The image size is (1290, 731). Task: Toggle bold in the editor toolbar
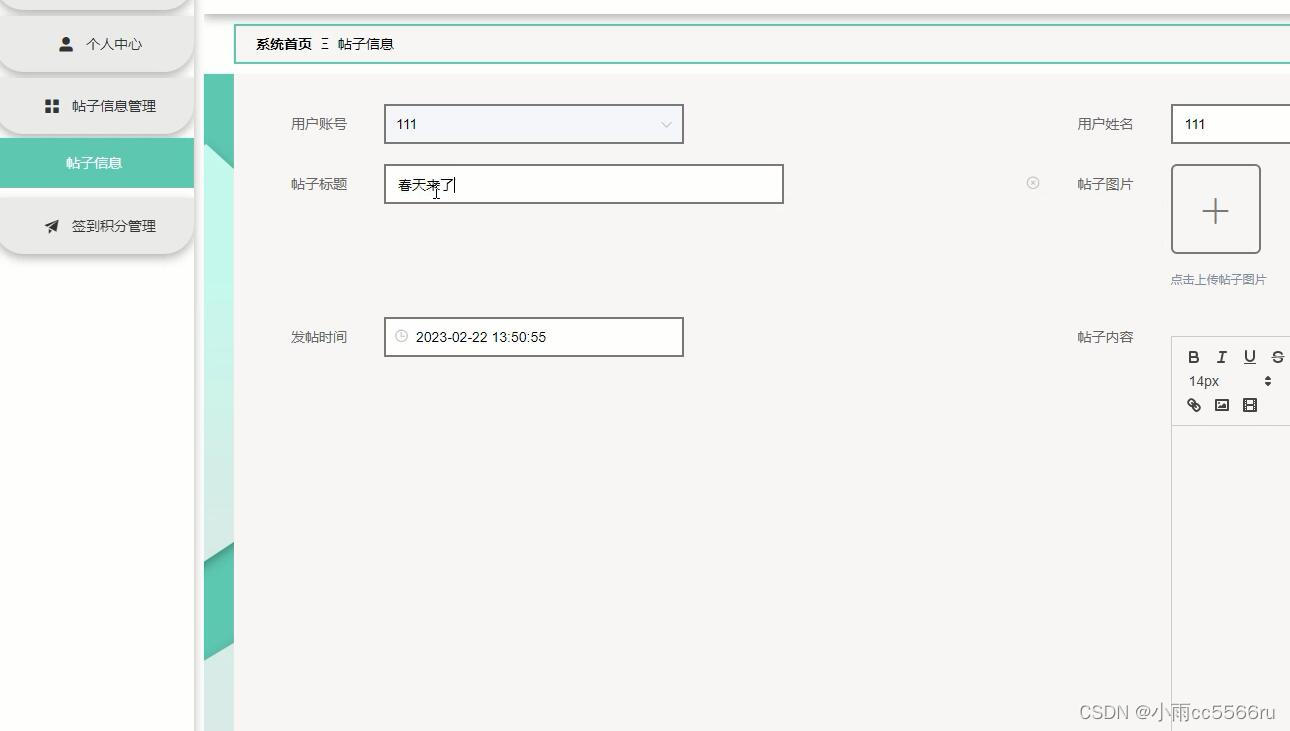coord(1193,357)
